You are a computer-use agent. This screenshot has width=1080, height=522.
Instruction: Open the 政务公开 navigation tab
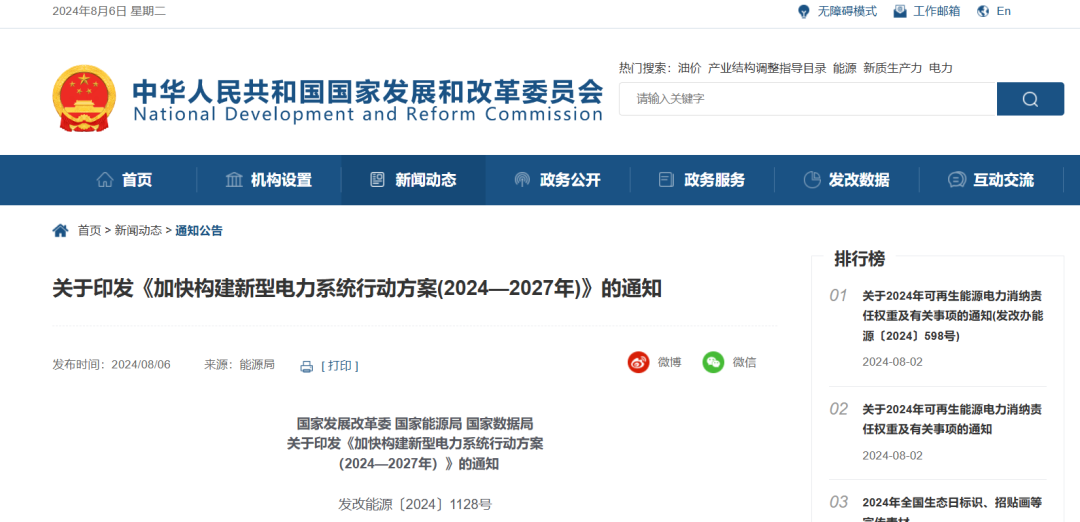click(x=558, y=180)
